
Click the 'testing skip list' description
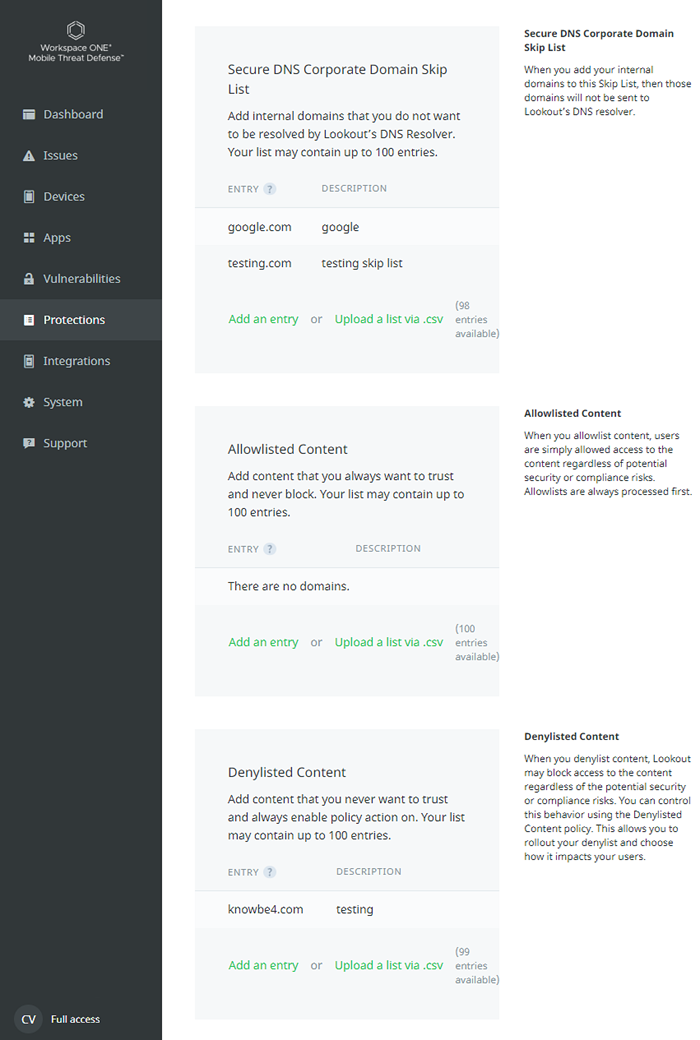coord(362,263)
